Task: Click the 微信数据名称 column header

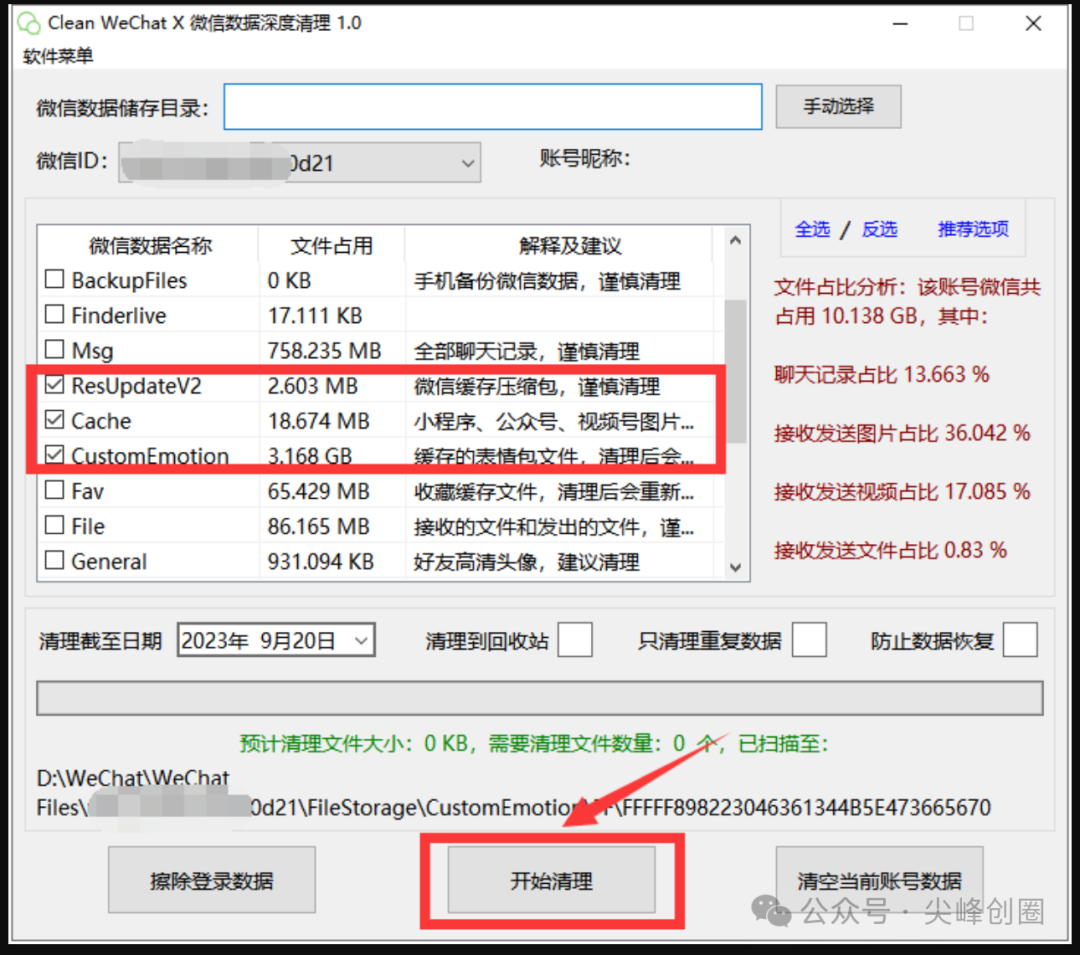Action: tap(149, 245)
